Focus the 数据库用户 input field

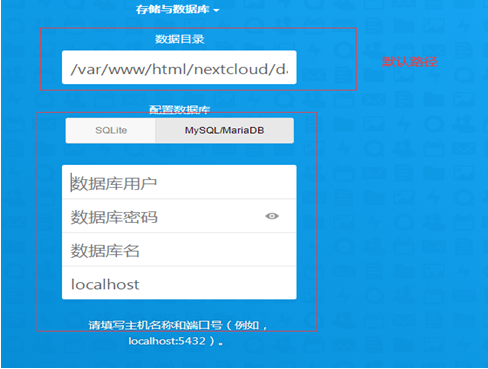[x=179, y=182]
